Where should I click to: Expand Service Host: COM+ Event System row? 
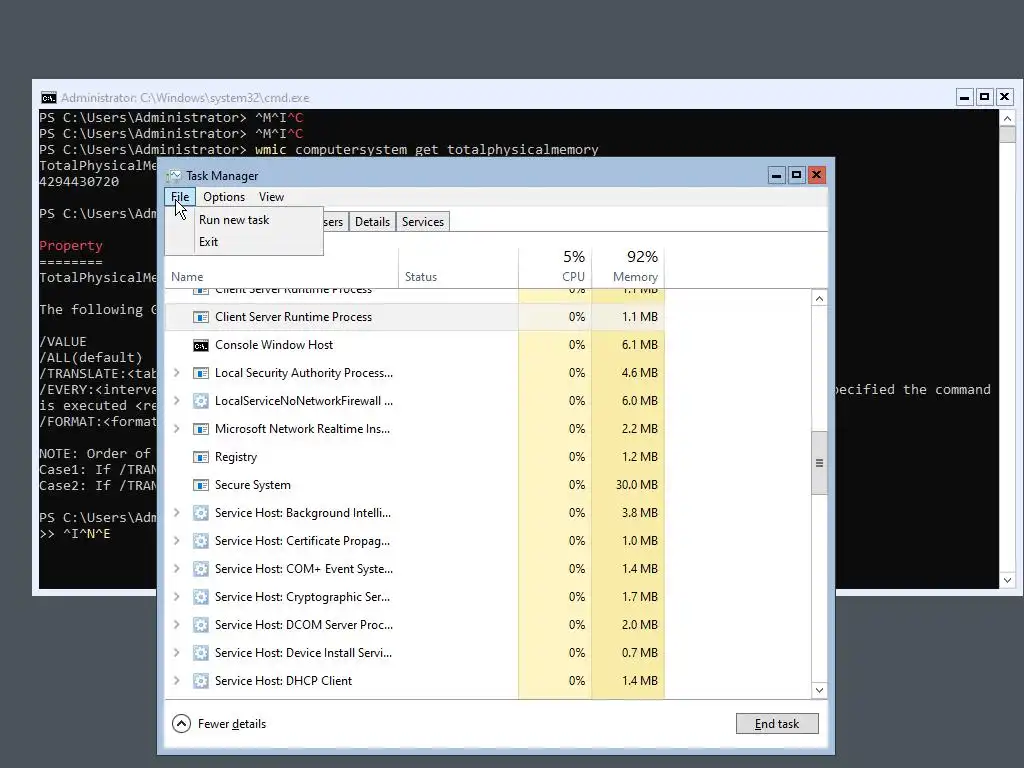click(176, 569)
